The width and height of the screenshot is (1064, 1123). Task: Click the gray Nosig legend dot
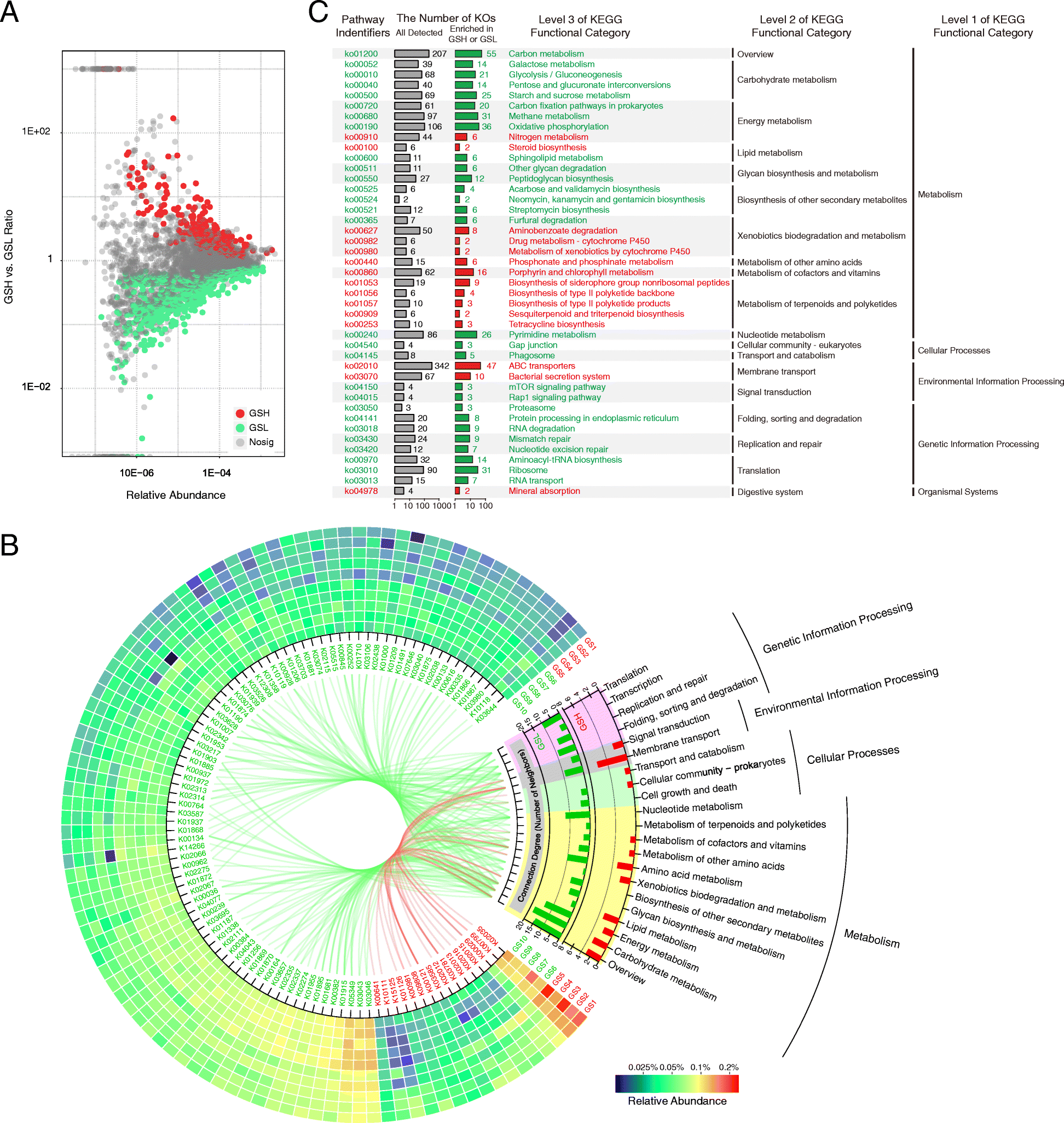point(240,442)
